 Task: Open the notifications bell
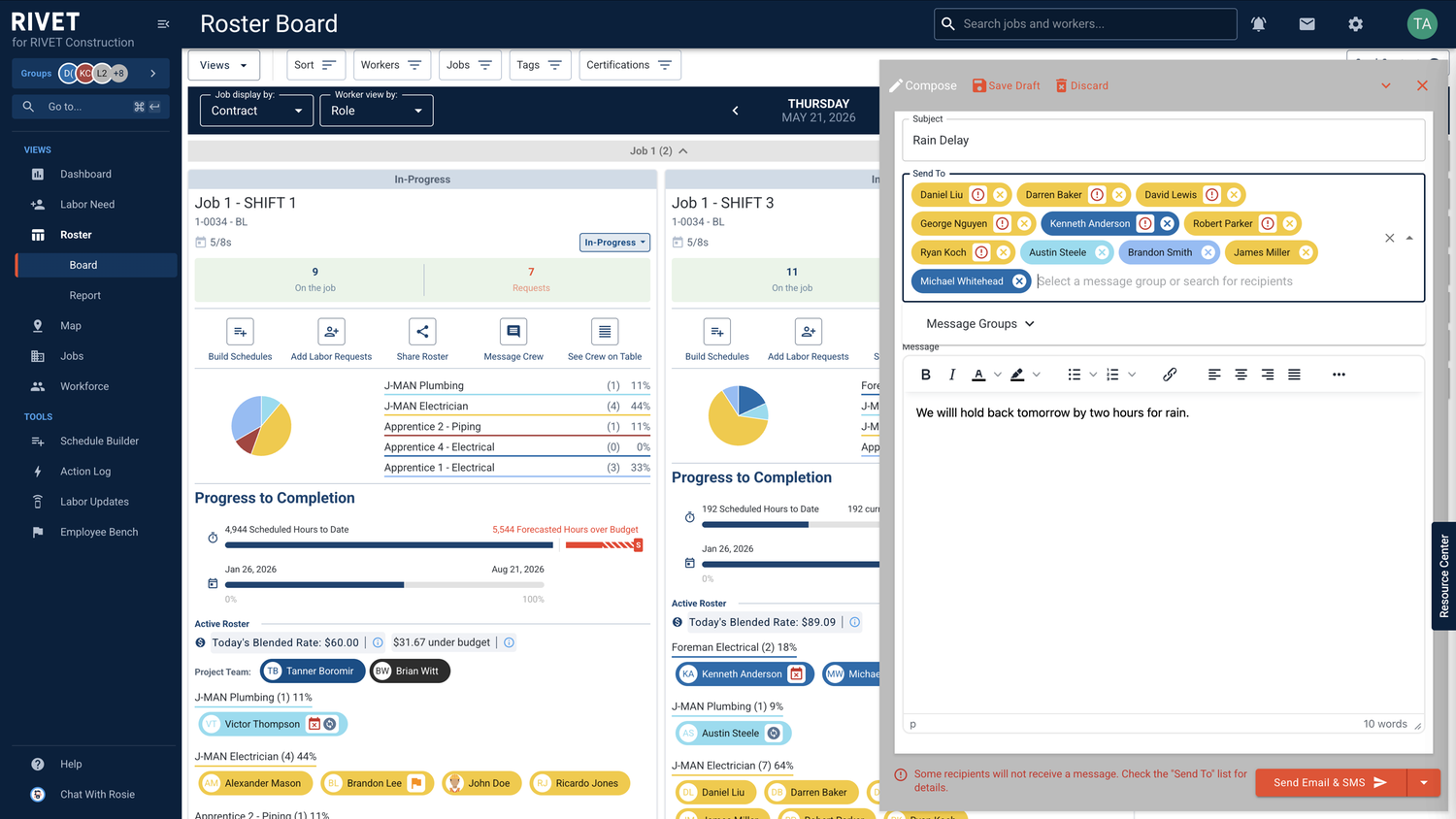pos(1258,24)
